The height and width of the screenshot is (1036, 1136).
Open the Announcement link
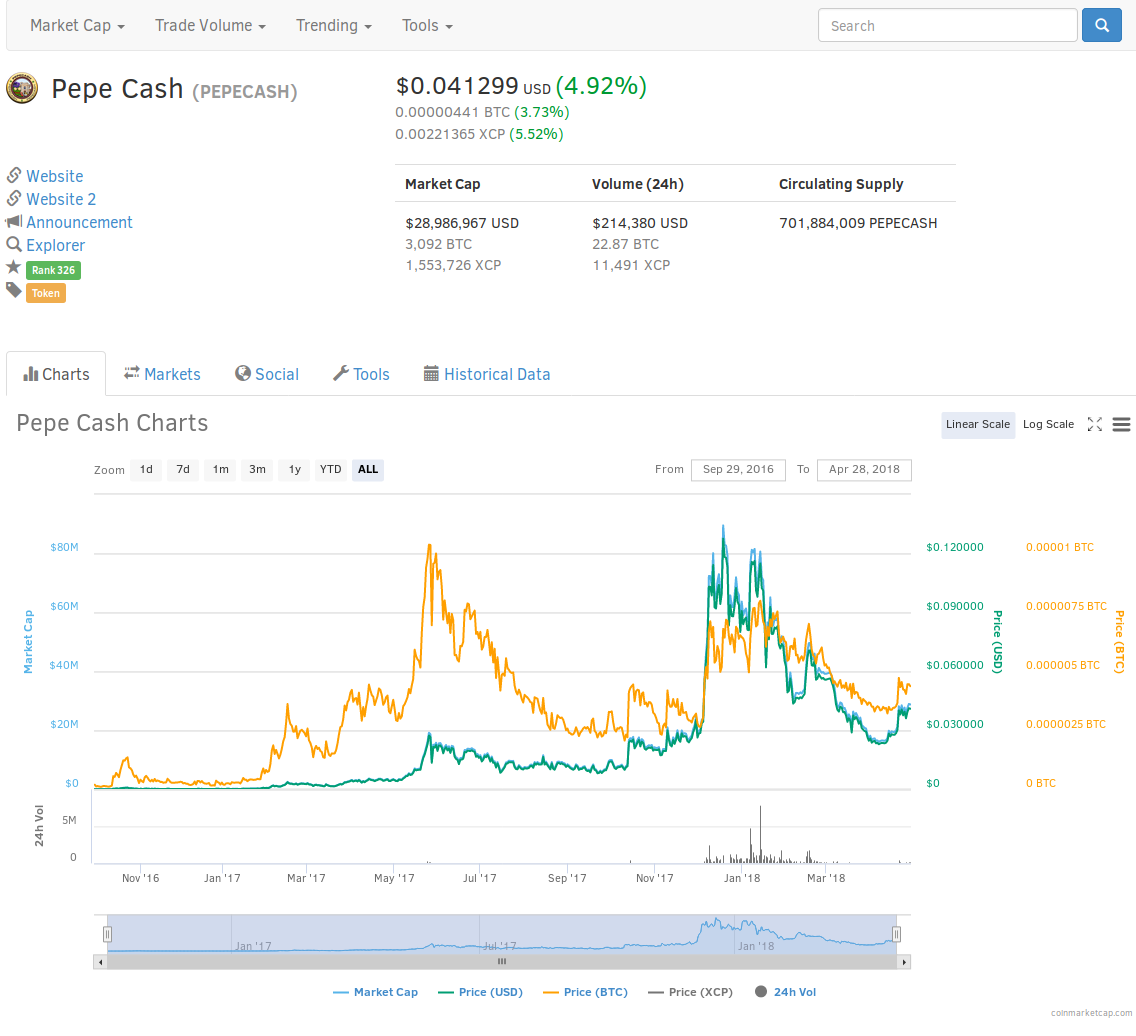79,222
